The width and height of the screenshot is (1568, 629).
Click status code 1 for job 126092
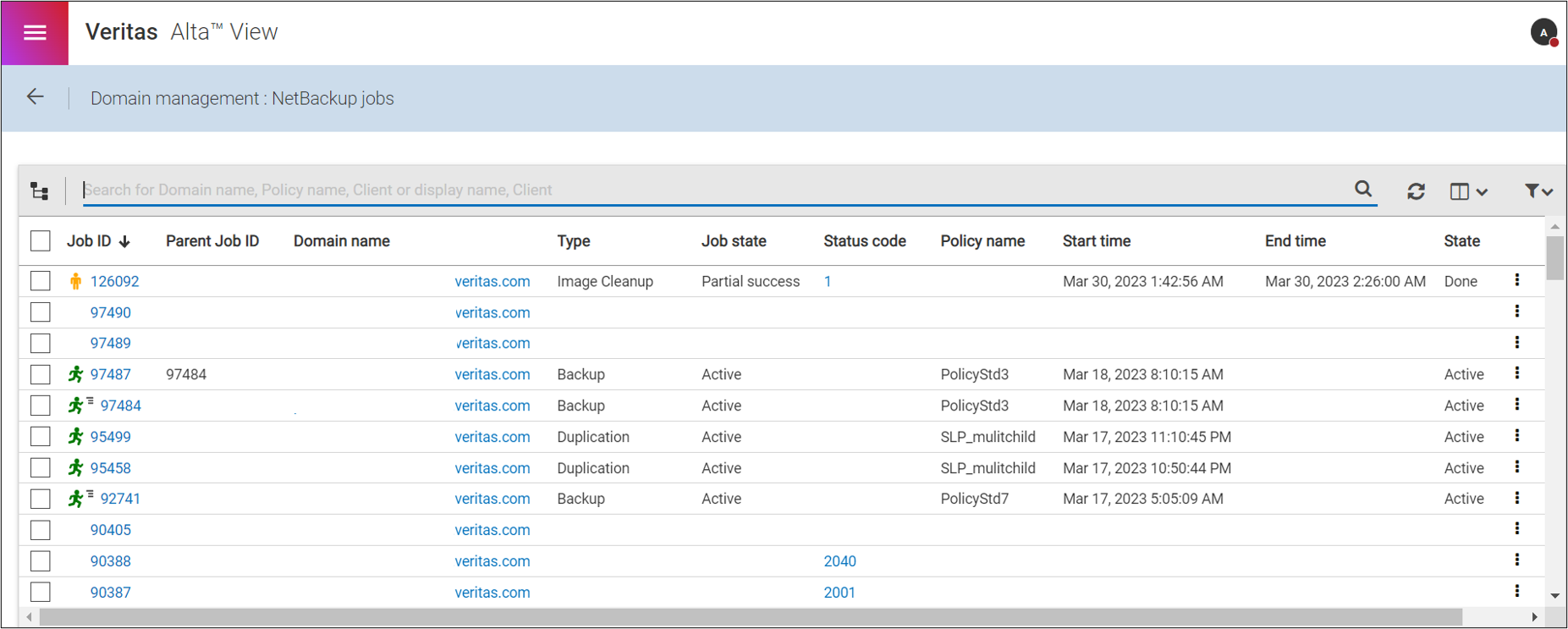(x=828, y=281)
